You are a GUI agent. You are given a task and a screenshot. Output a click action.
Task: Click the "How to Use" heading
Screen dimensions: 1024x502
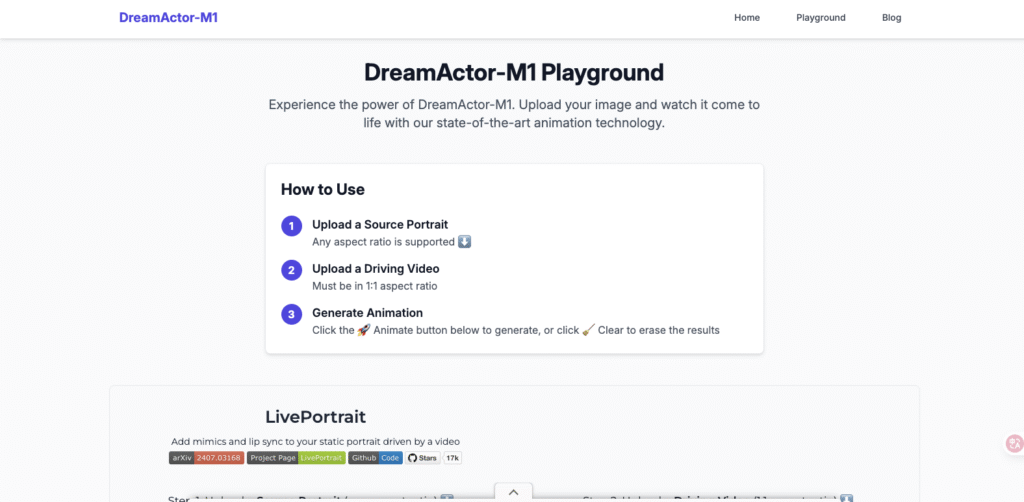click(x=323, y=189)
